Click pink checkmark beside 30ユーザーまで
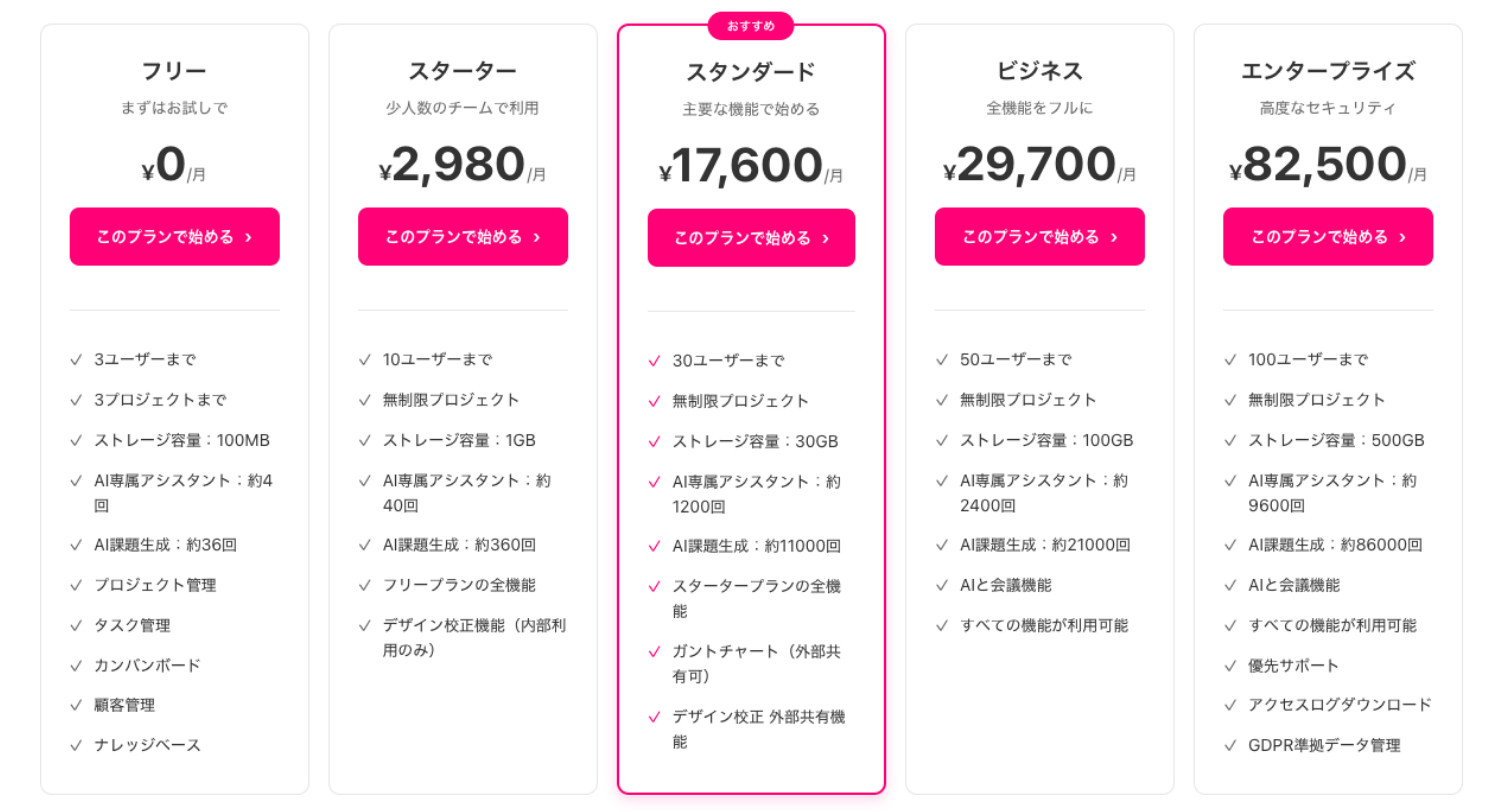 point(655,361)
